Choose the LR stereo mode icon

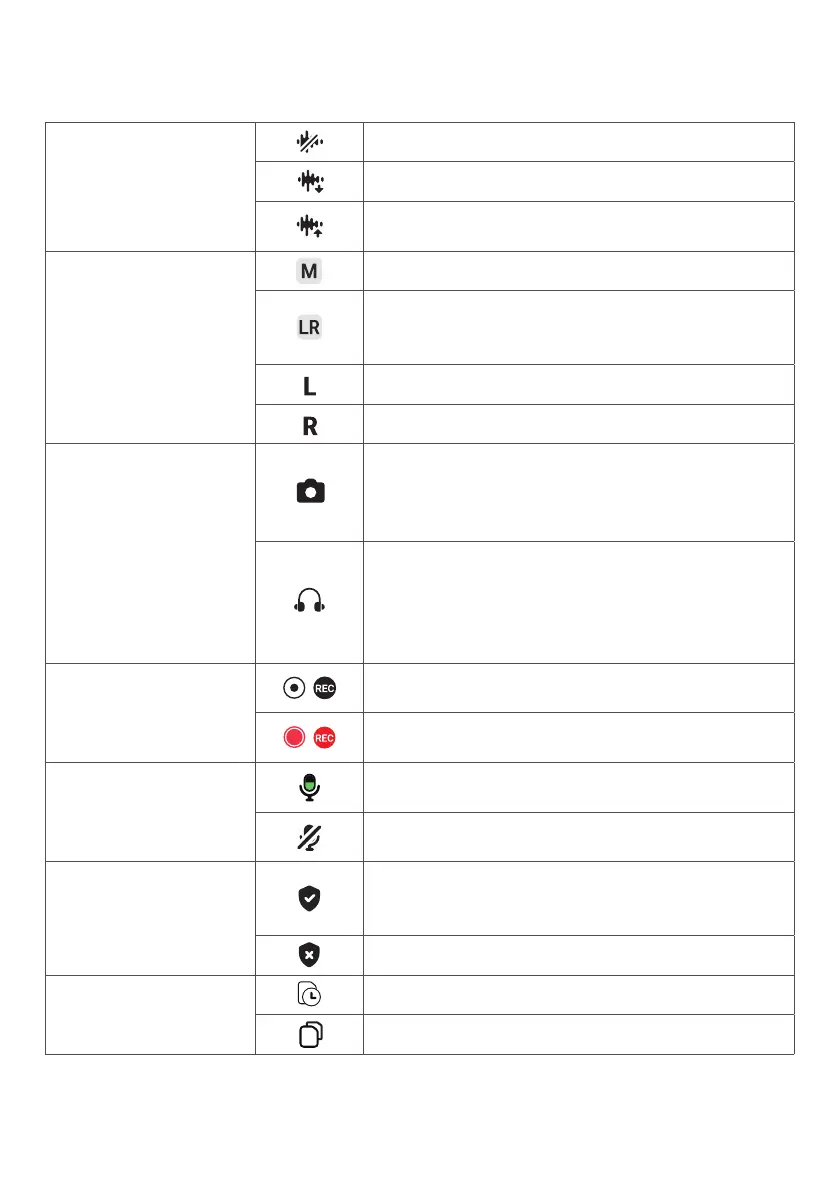click(x=309, y=327)
